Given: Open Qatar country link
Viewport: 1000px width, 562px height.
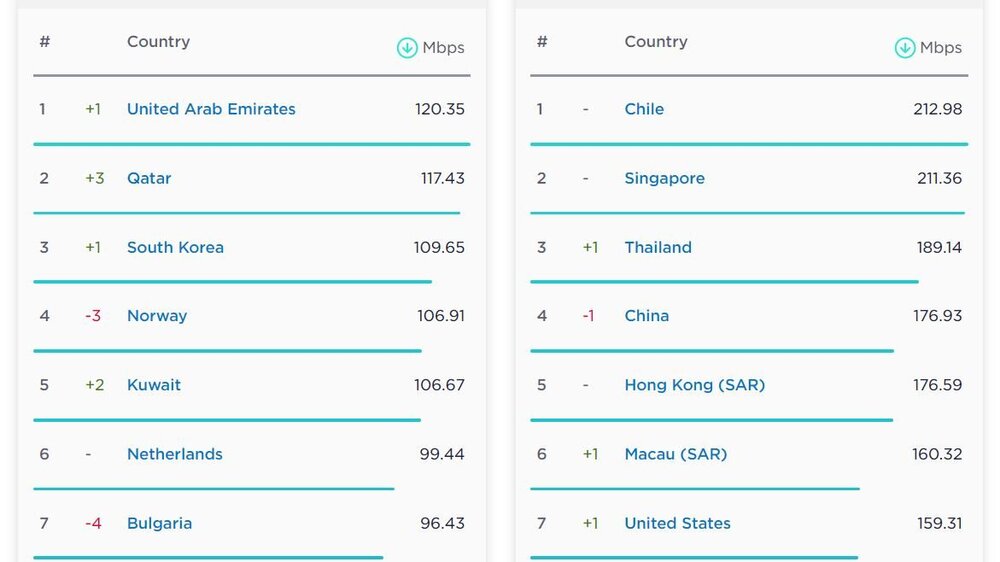Looking at the screenshot, I should click(149, 178).
